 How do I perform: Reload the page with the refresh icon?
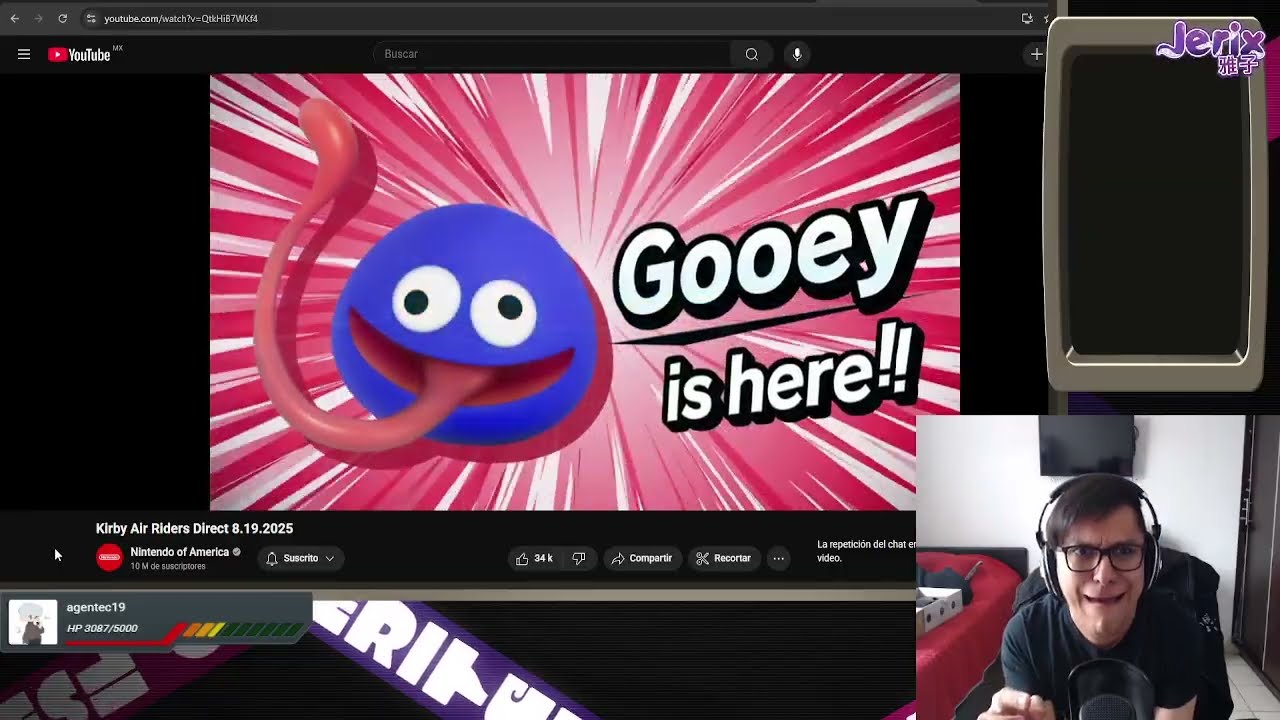point(62,18)
